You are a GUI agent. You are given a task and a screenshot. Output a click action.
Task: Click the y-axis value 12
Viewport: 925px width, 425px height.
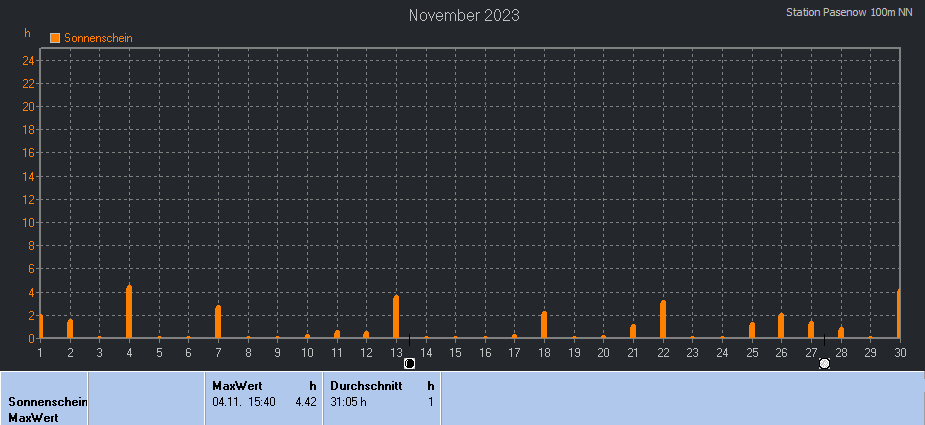coord(28,200)
